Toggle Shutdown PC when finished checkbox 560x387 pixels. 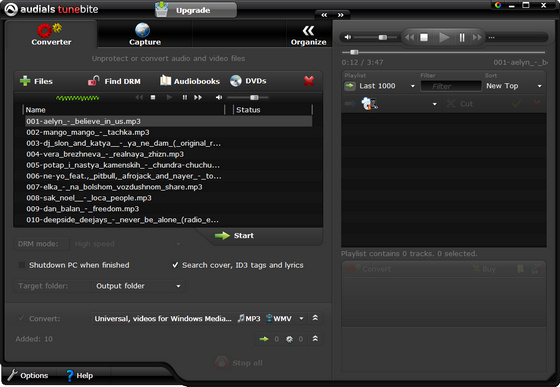22,265
